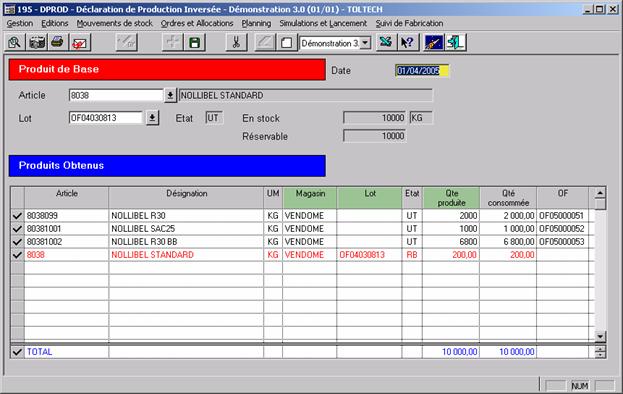The image size is (623, 394).
Task: Click the green airplane toolbar icon
Action: (385, 42)
